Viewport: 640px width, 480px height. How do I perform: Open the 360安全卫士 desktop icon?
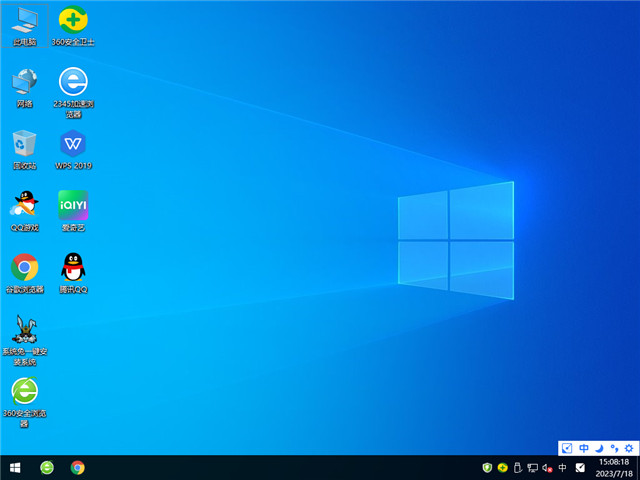pos(73,20)
